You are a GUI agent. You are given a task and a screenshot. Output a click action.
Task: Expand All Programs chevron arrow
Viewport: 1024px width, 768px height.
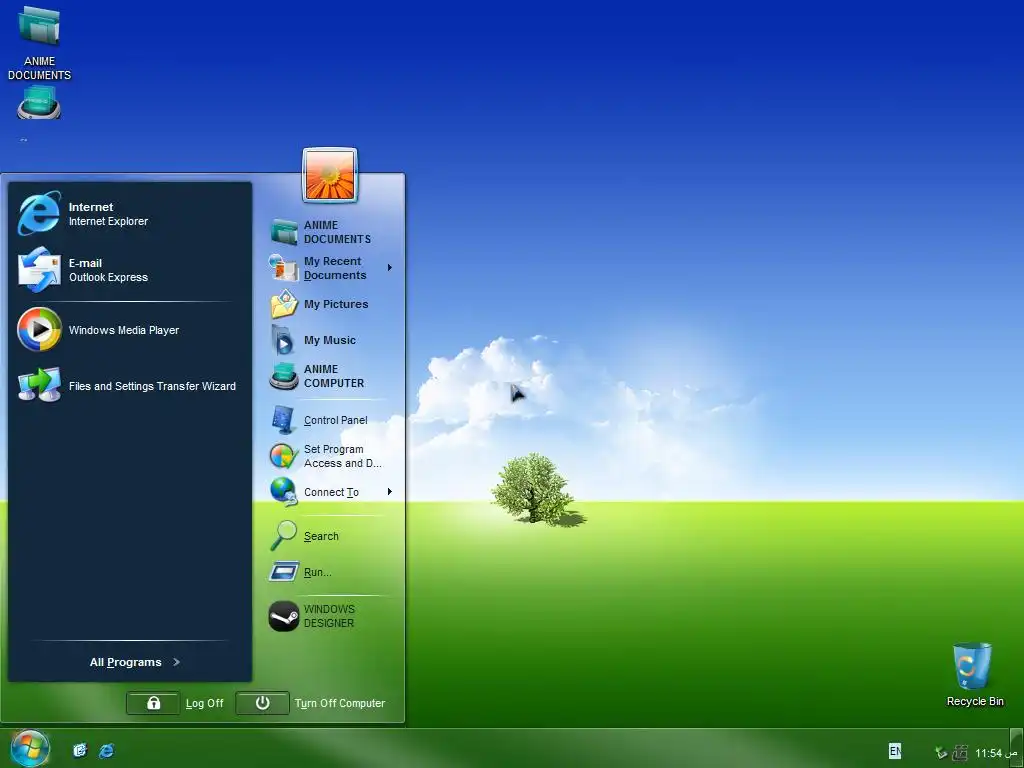click(176, 662)
